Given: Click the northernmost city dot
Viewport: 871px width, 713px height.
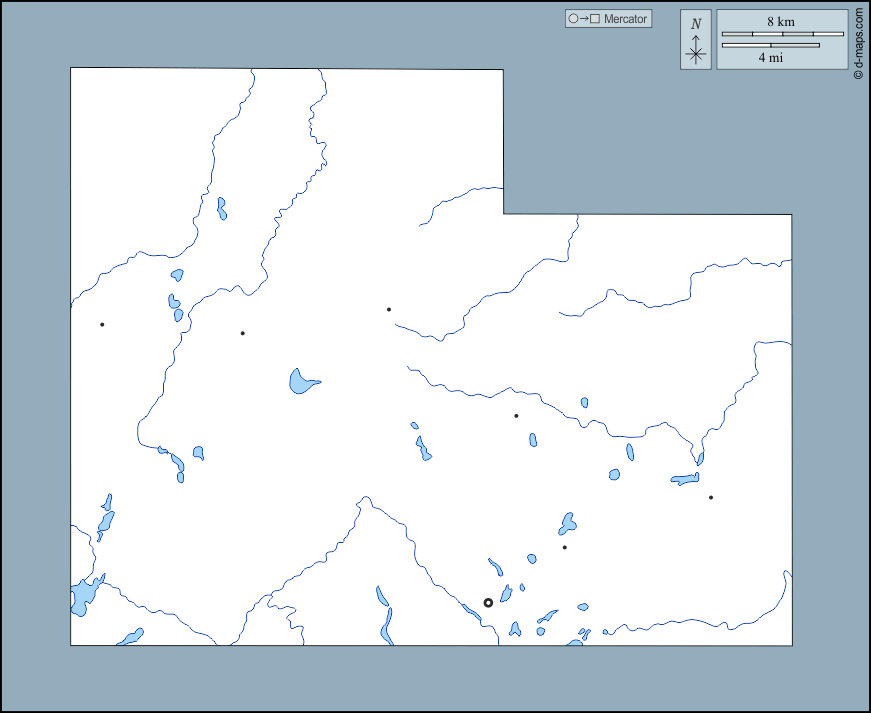Looking at the screenshot, I should click(389, 309).
